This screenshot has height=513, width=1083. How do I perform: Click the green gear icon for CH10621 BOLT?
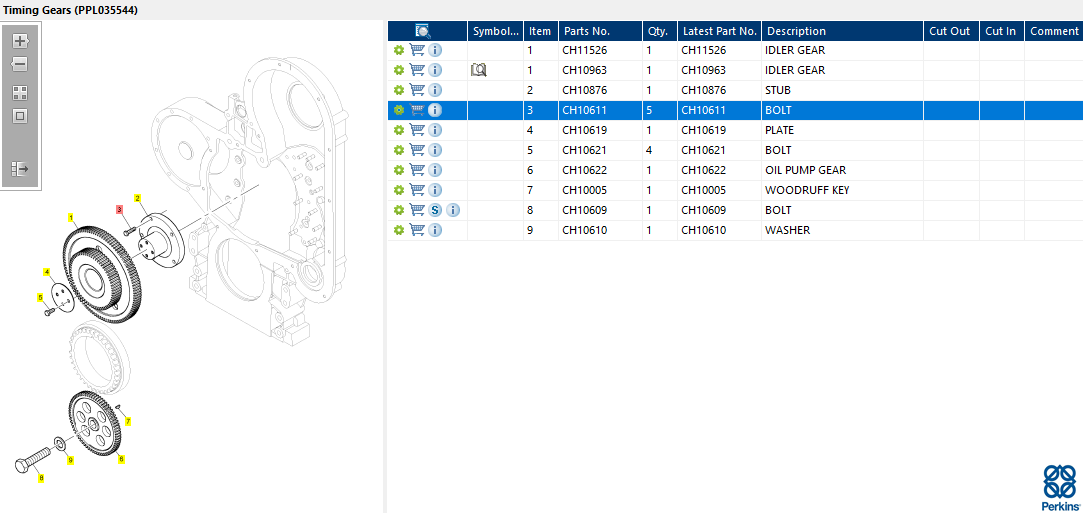(x=399, y=151)
